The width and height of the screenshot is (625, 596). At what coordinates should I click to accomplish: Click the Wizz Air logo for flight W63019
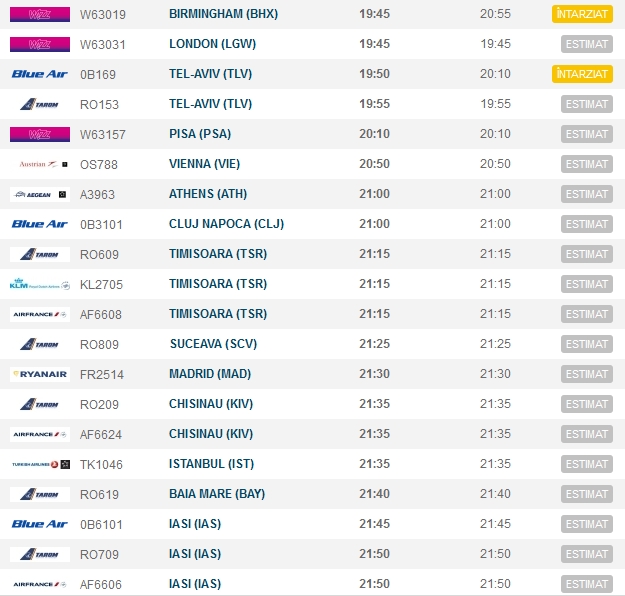coord(40,14)
